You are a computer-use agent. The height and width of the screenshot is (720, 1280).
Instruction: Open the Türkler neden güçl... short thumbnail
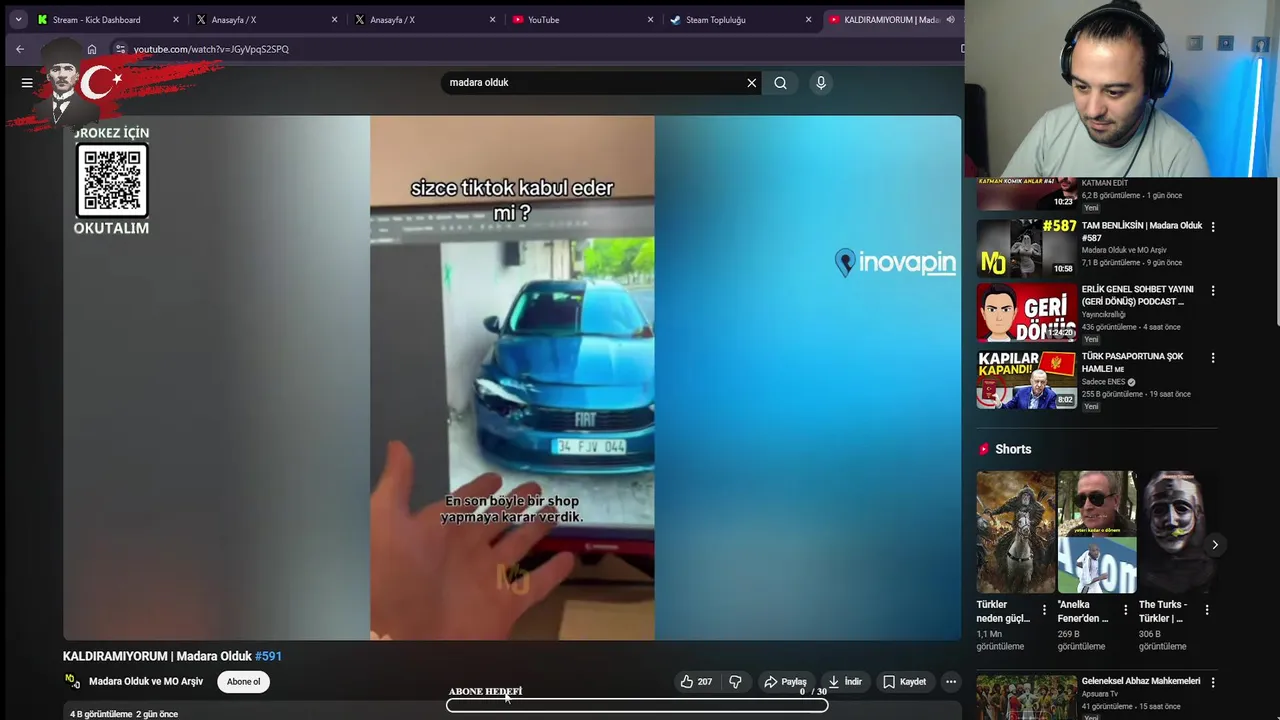click(x=1016, y=532)
